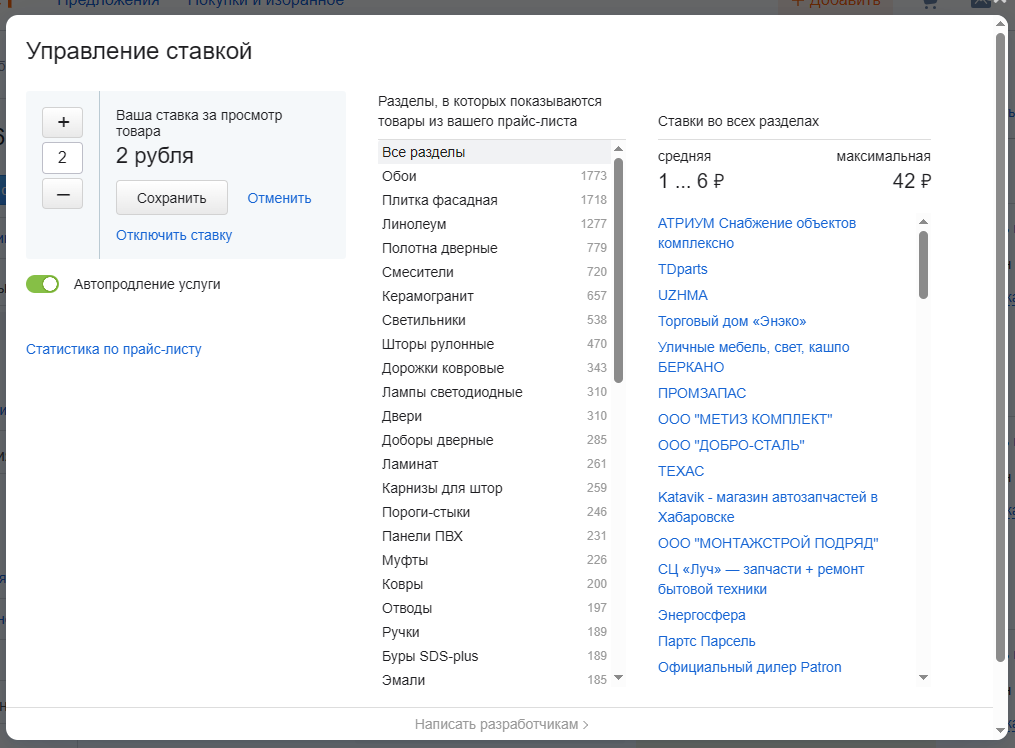Select the Дорожки ковровые section
The width and height of the screenshot is (1015, 748).
494,368
